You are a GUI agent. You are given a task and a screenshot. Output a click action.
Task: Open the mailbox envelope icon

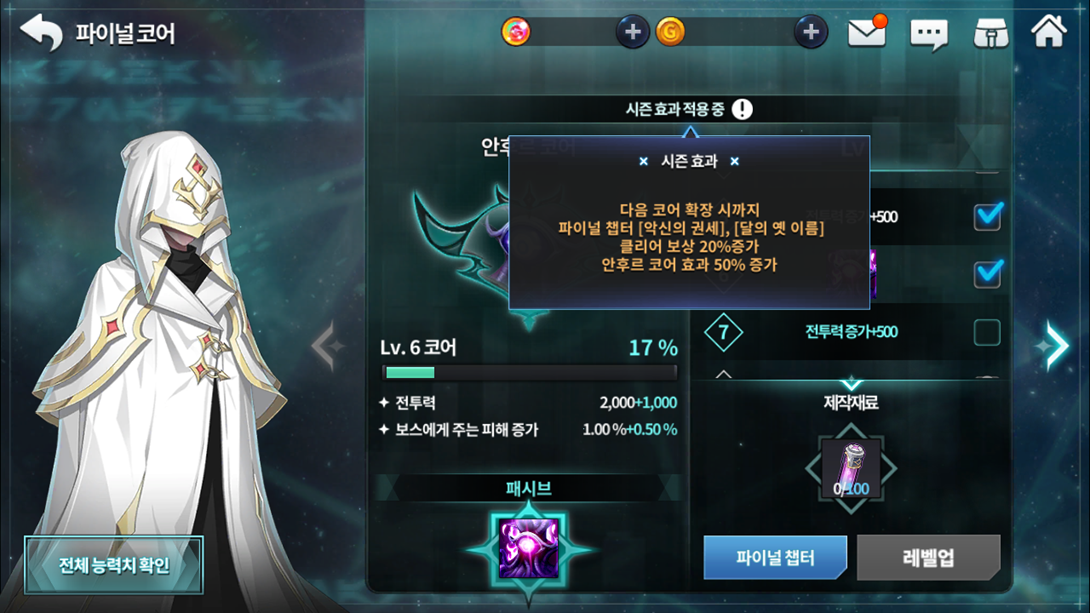867,32
